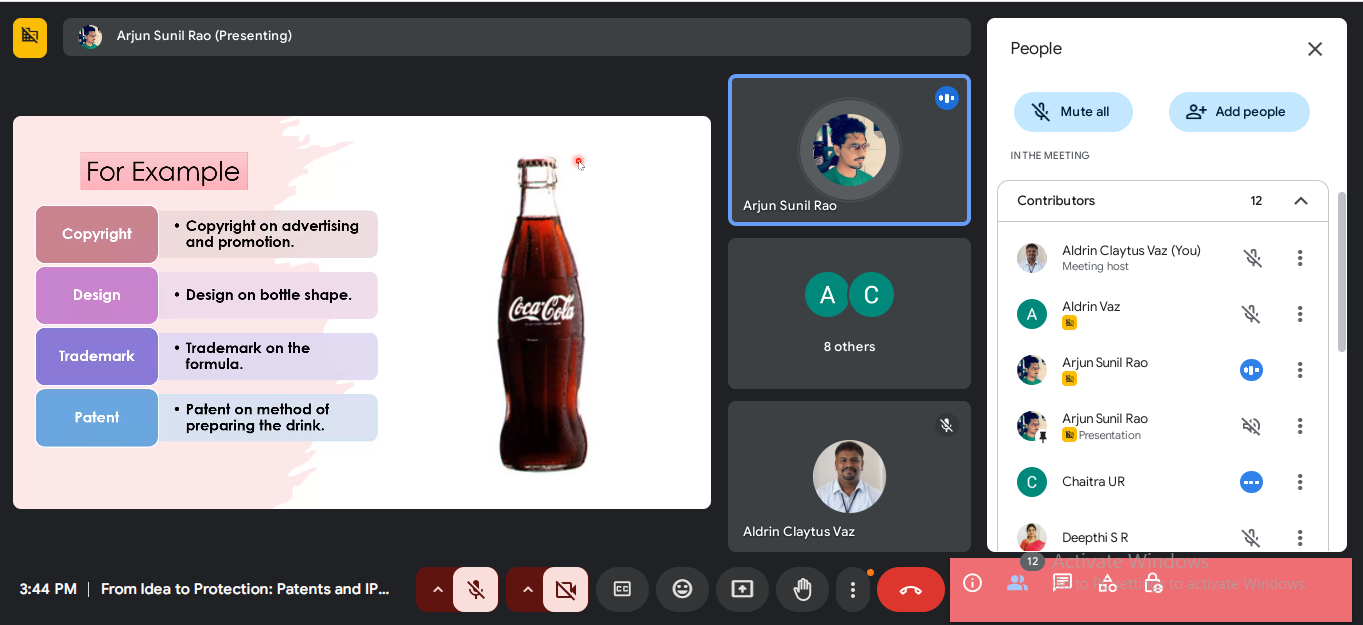Open more options for Aldrin Claytus Vaz (You)
Screen dimensions: 1363x625
[1300, 258]
